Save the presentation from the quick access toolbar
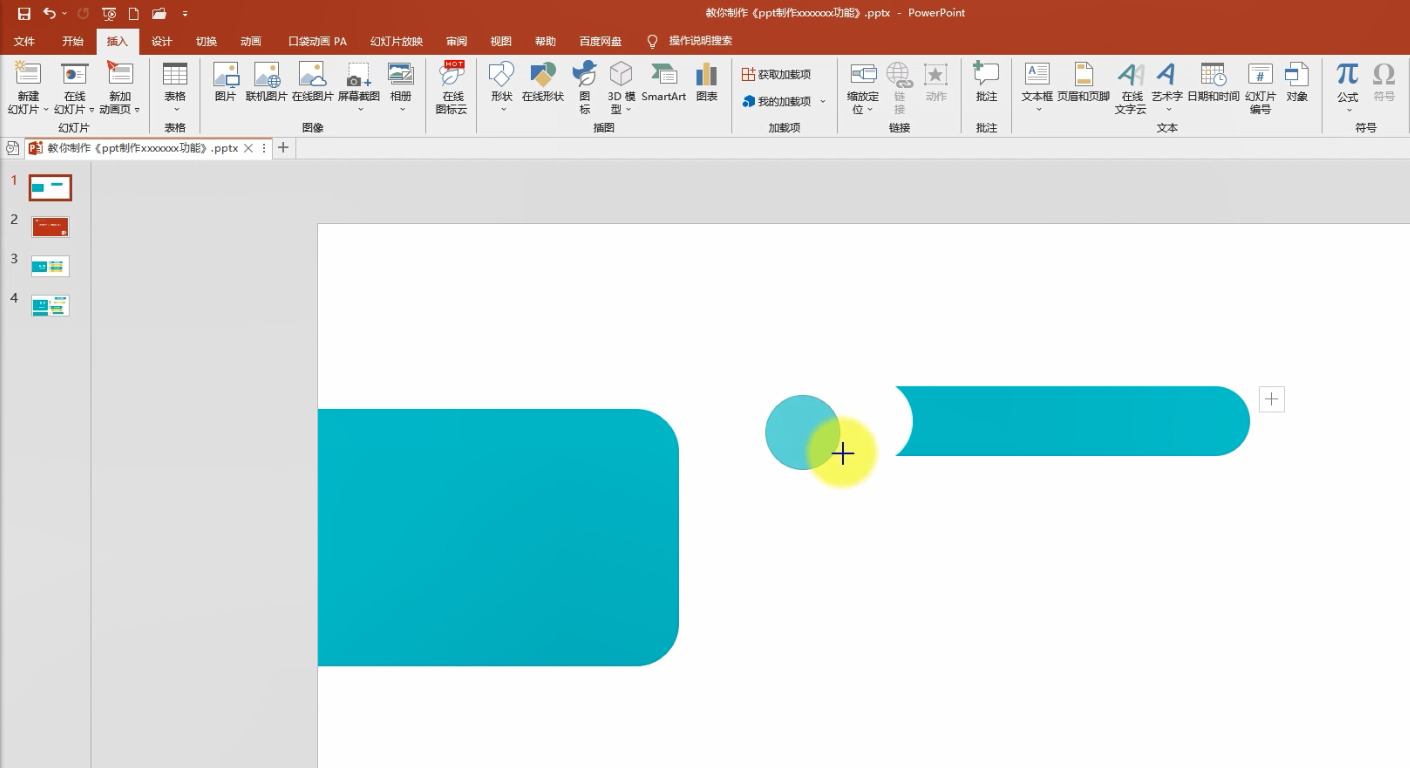The height and width of the screenshot is (768, 1410). pos(24,13)
